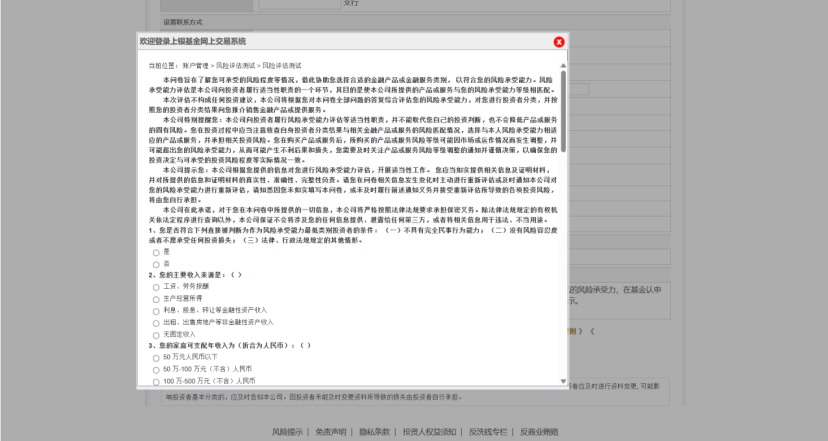Click the dialog scrollbar down arrow
828x441 pixels.
point(563,381)
